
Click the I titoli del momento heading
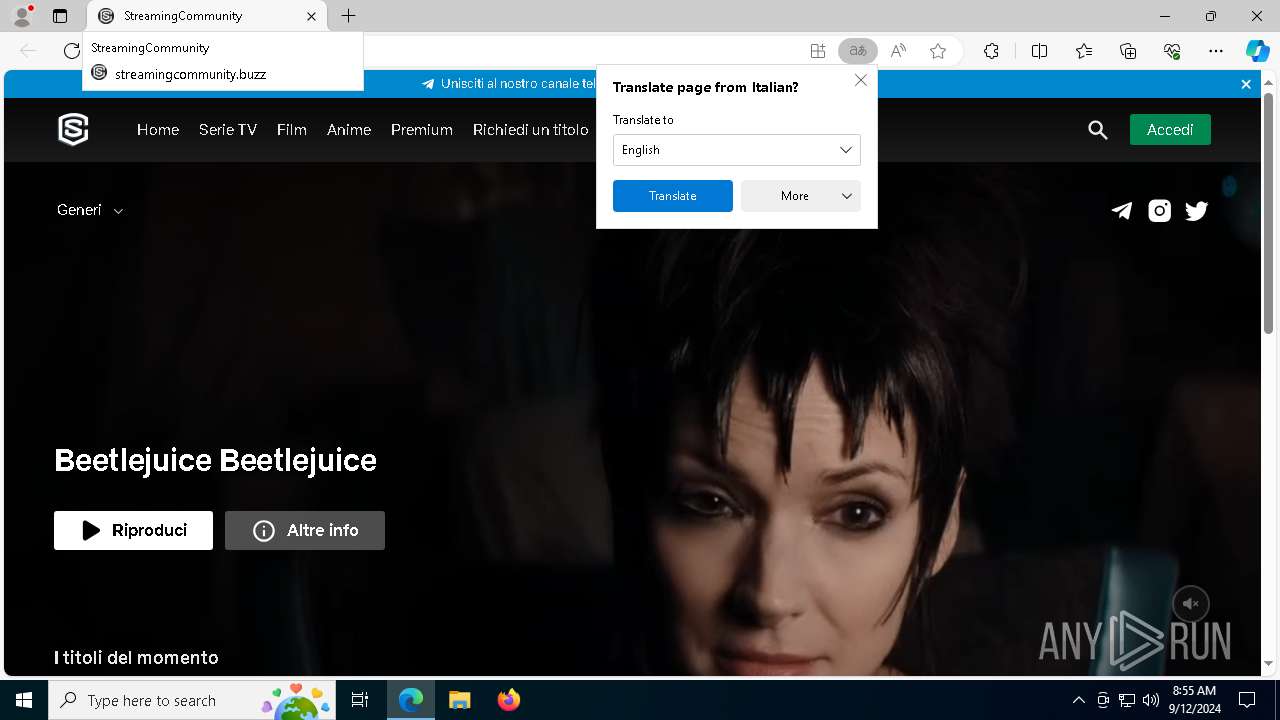tap(136, 657)
